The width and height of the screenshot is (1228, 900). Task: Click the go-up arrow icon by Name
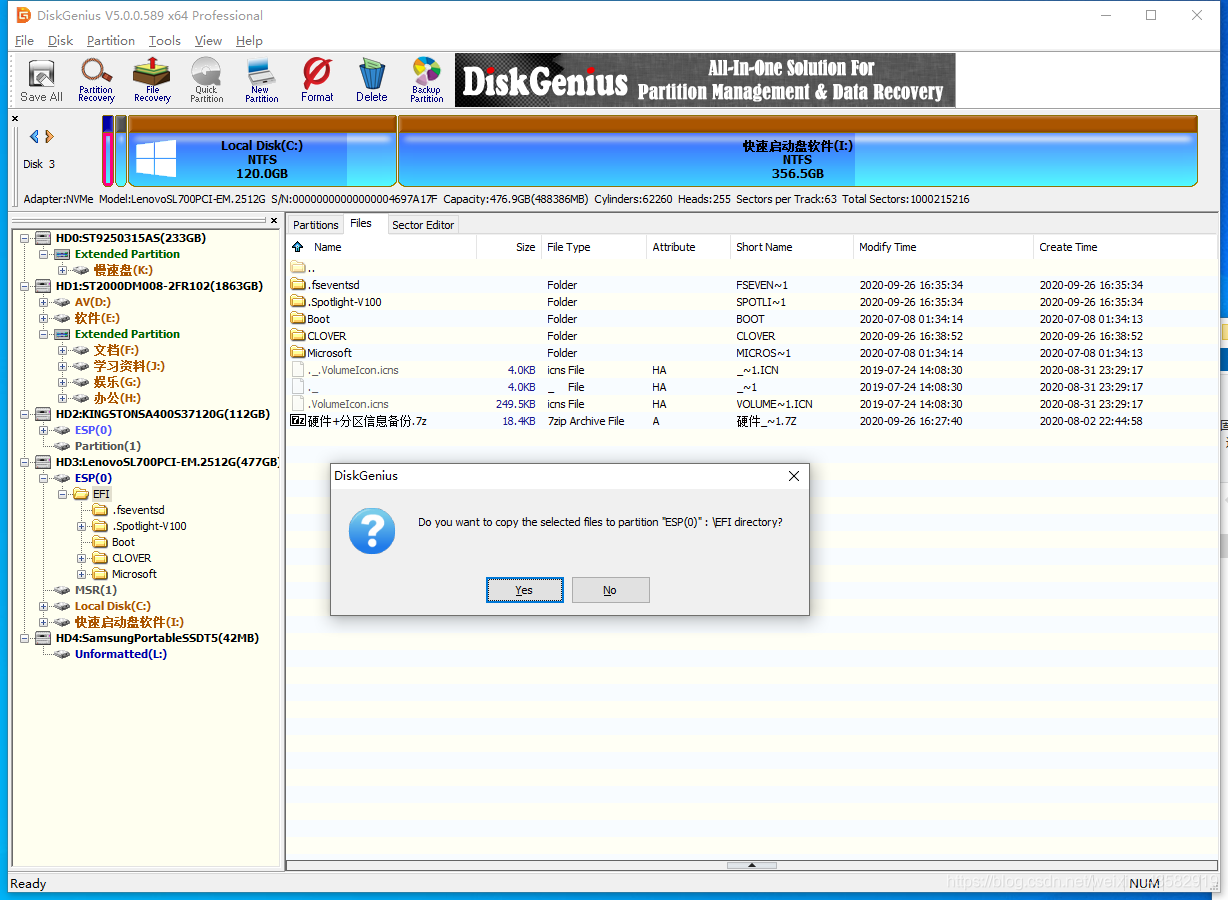pos(298,247)
